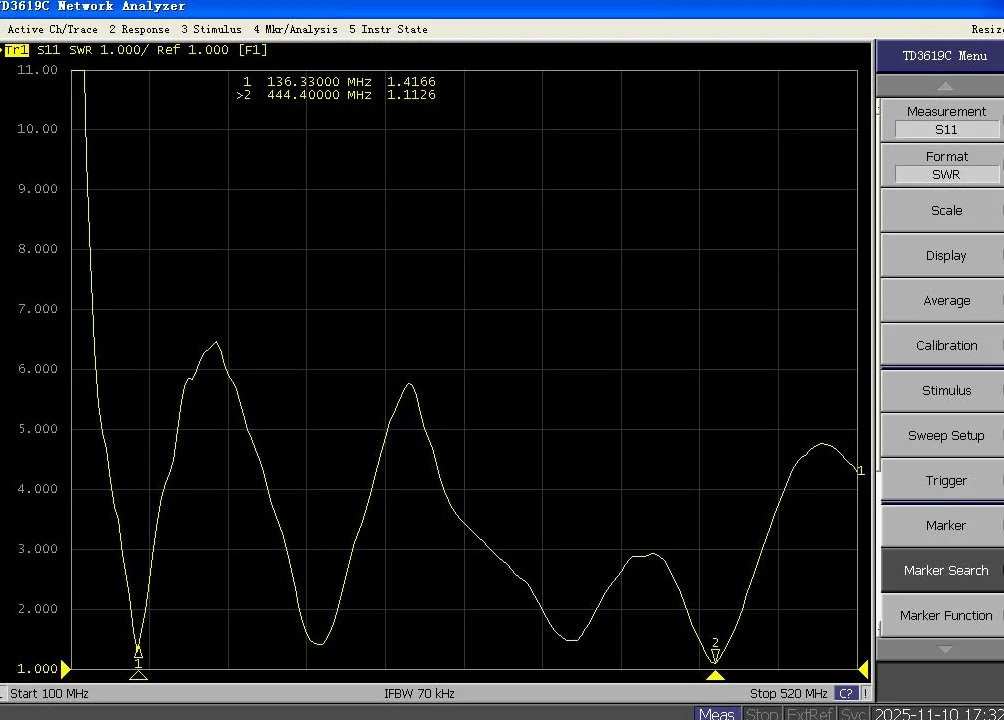Click the IFBW 70 kHz readout
The image size is (1004, 720).
[419, 693]
